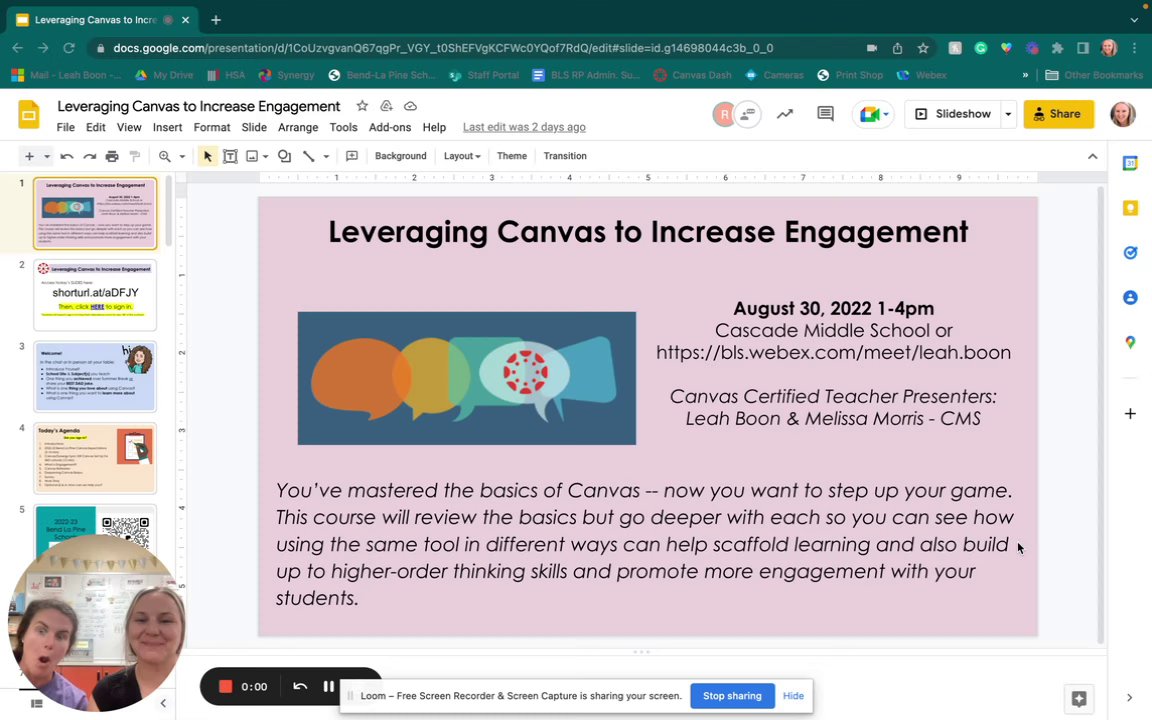The height and width of the screenshot is (720, 1152).
Task: Expand the zoom level dropdown arrow
Action: click(182, 156)
